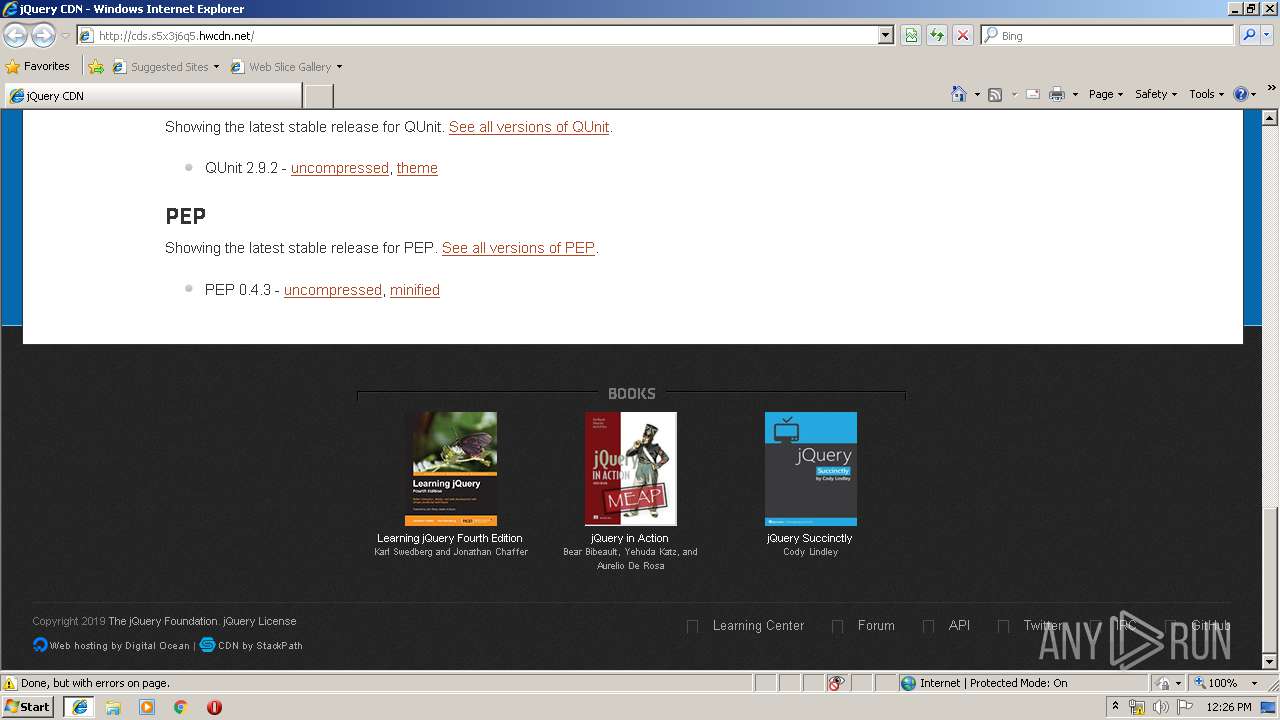Open jQuery License footer link

(x=259, y=621)
